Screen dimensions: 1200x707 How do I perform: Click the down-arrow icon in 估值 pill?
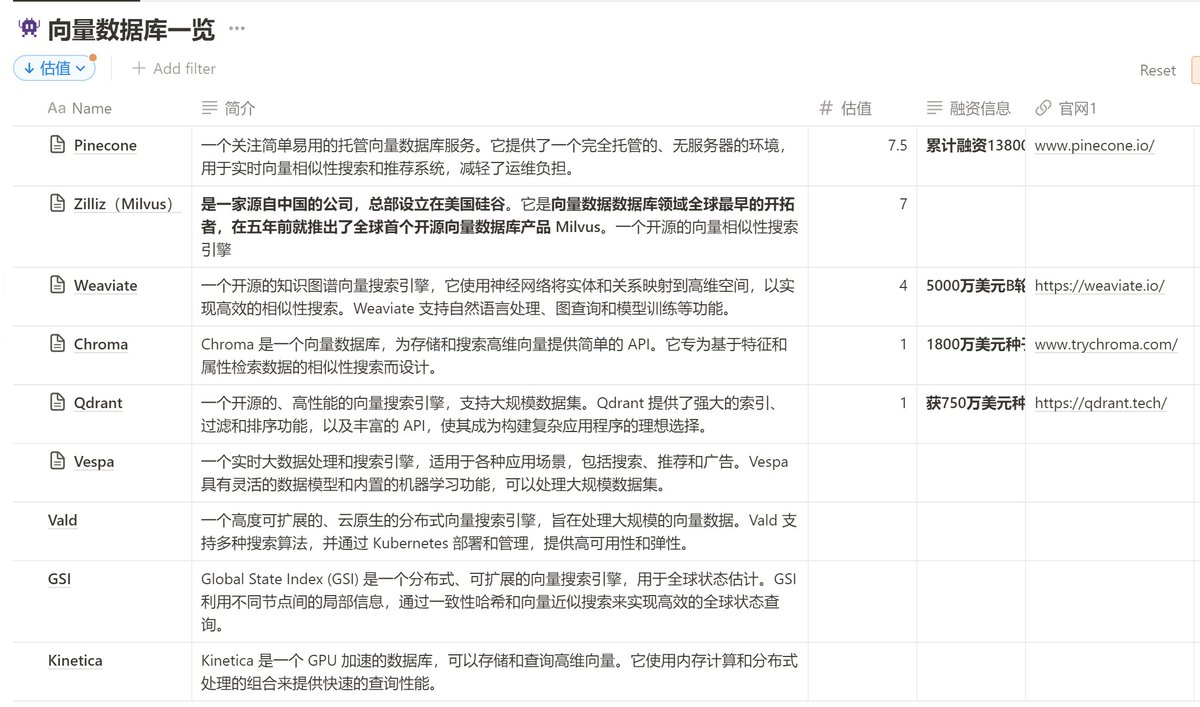pyautogui.click(x=29, y=68)
